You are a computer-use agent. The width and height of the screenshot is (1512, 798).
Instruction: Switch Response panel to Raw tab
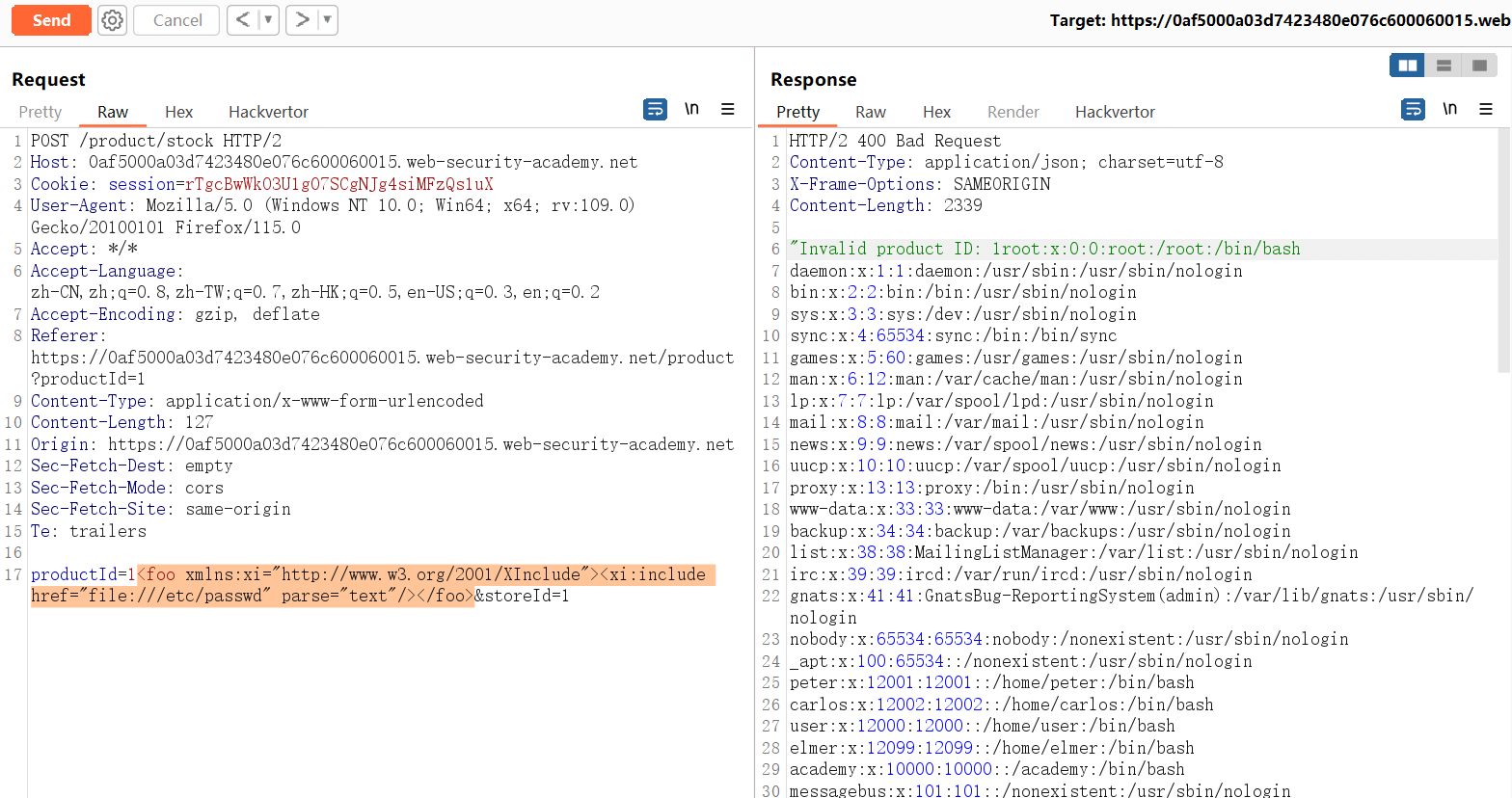871,112
